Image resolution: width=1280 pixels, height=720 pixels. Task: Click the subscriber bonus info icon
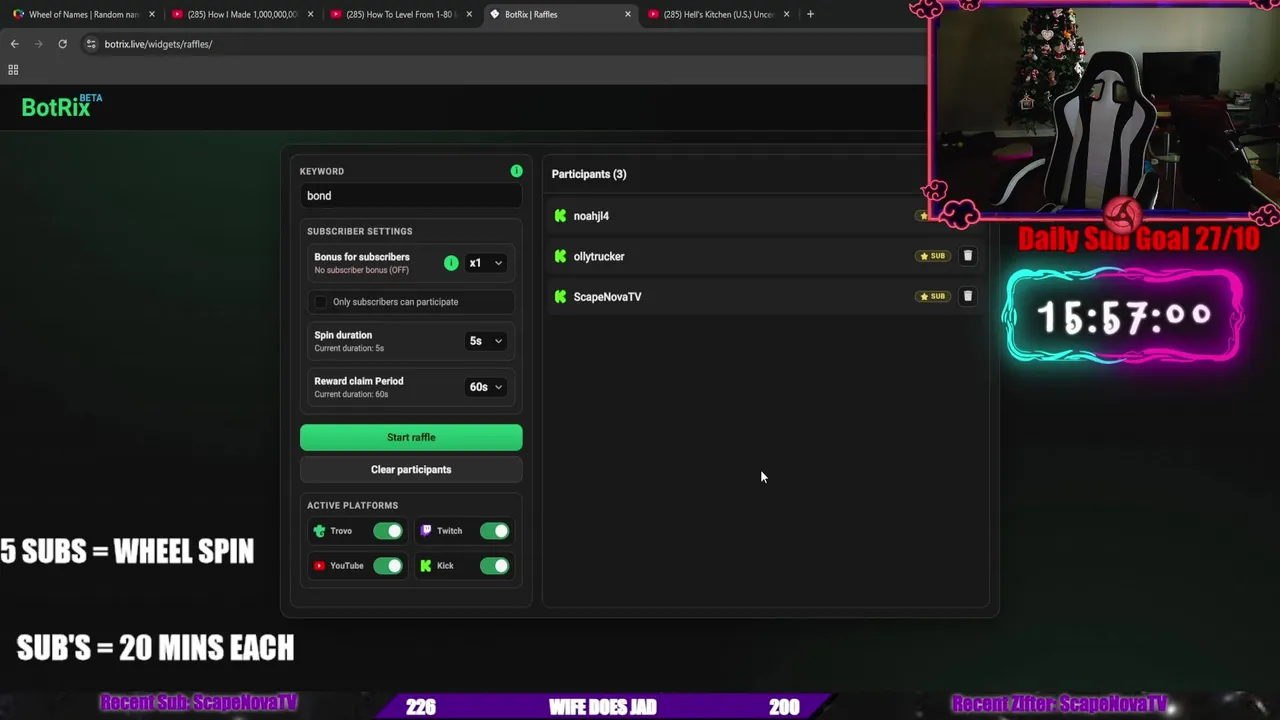pos(451,263)
